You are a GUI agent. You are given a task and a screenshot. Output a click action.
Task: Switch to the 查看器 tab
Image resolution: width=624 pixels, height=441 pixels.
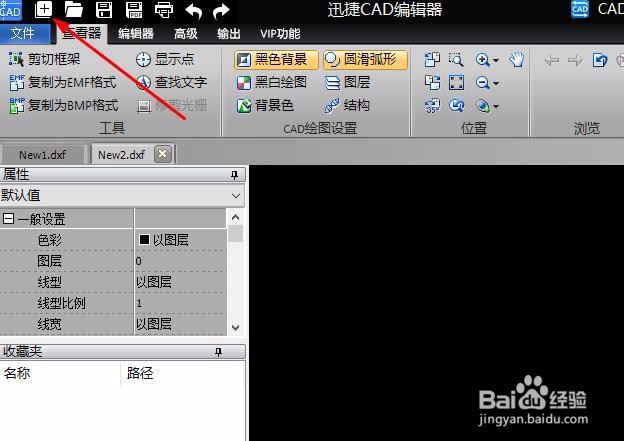pos(82,33)
